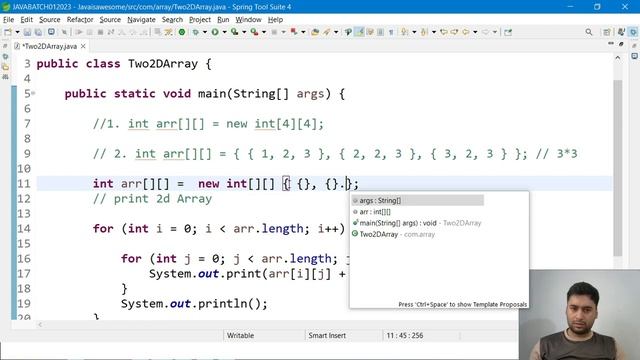Viewport: 640px width, 360px height.
Task: Toggle the Pin Editor icon
Action: (508, 32)
